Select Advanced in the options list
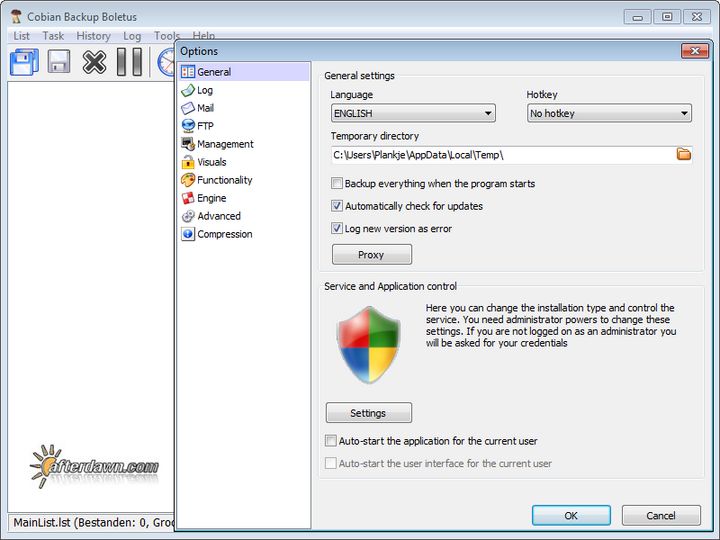Viewport: 720px width, 540px height. point(244,216)
